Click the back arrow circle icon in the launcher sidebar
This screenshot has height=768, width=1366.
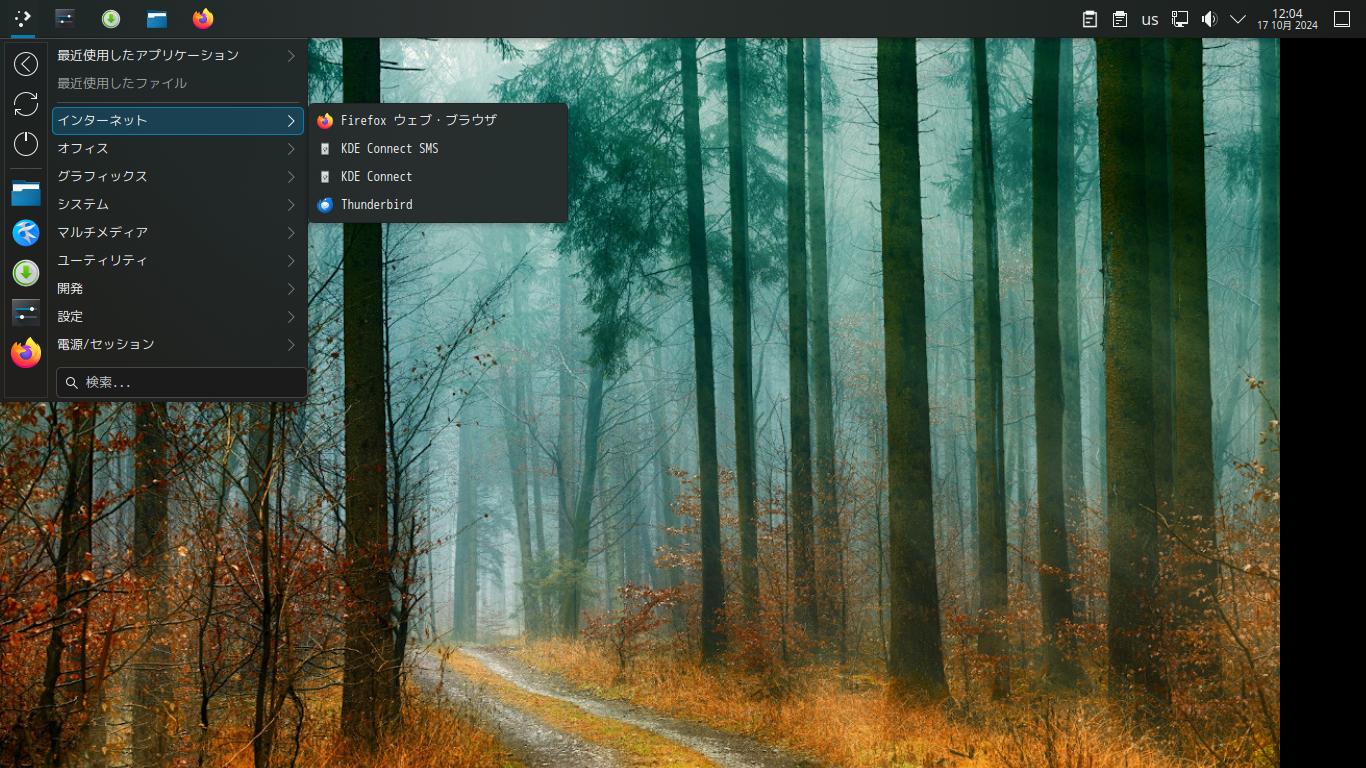tap(26, 64)
